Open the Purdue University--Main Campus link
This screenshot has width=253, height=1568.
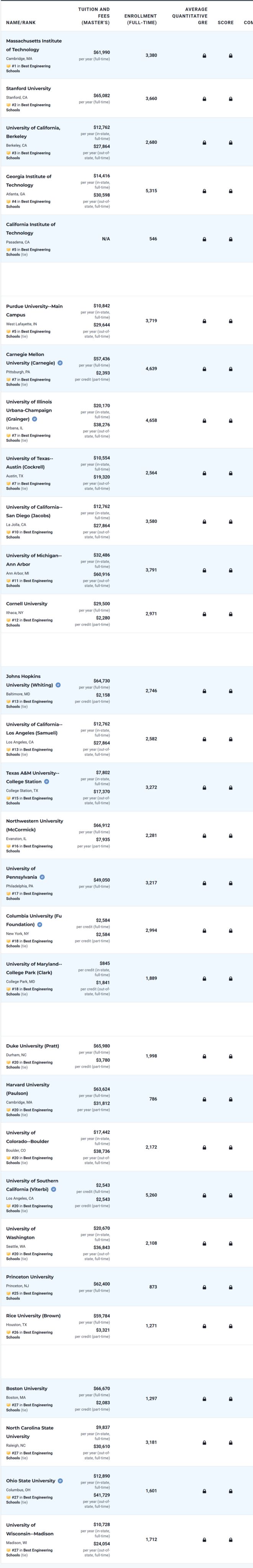pos(34,311)
